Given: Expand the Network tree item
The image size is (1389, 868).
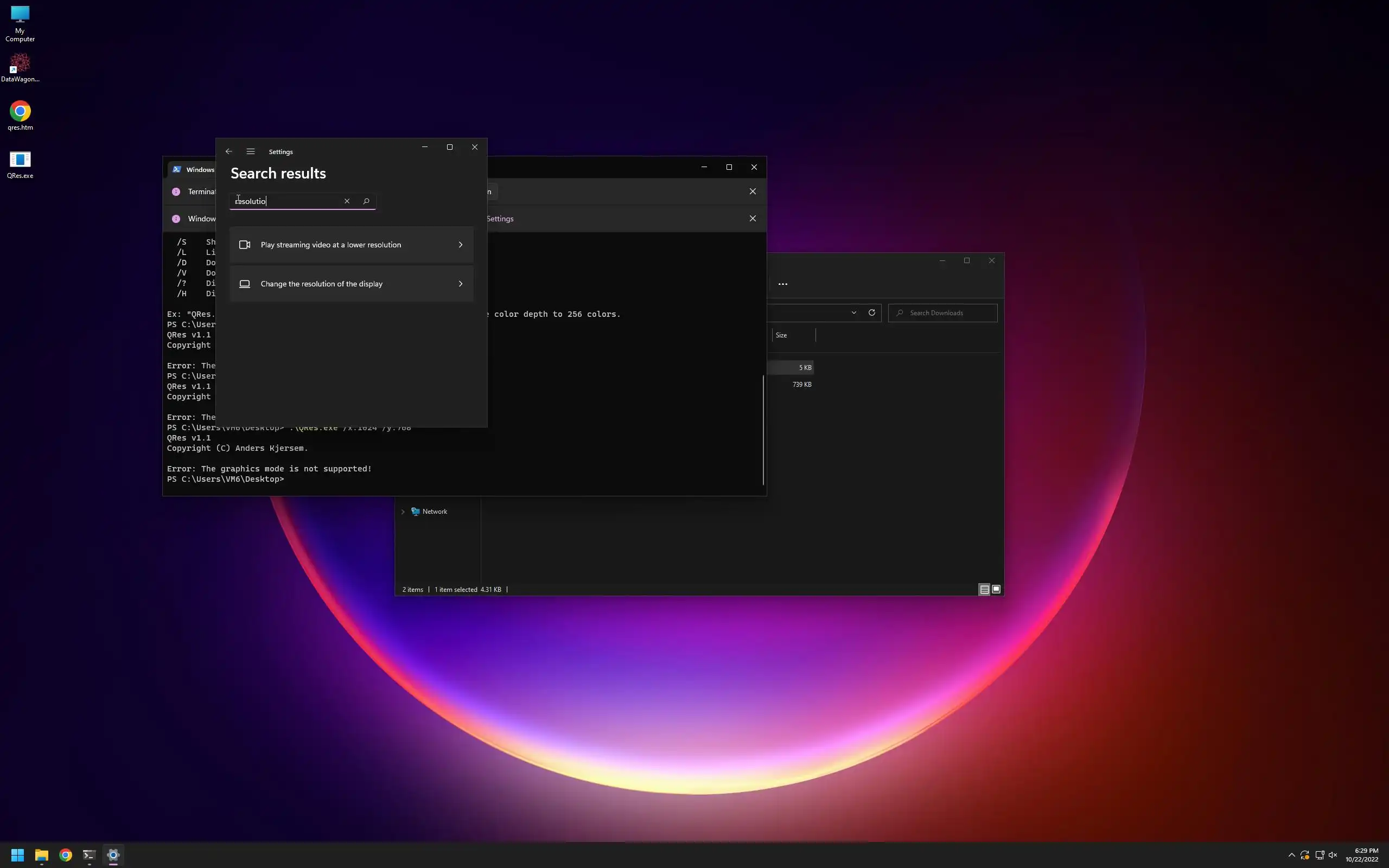Looking at the screenshot, I should [x=403, y=512].
